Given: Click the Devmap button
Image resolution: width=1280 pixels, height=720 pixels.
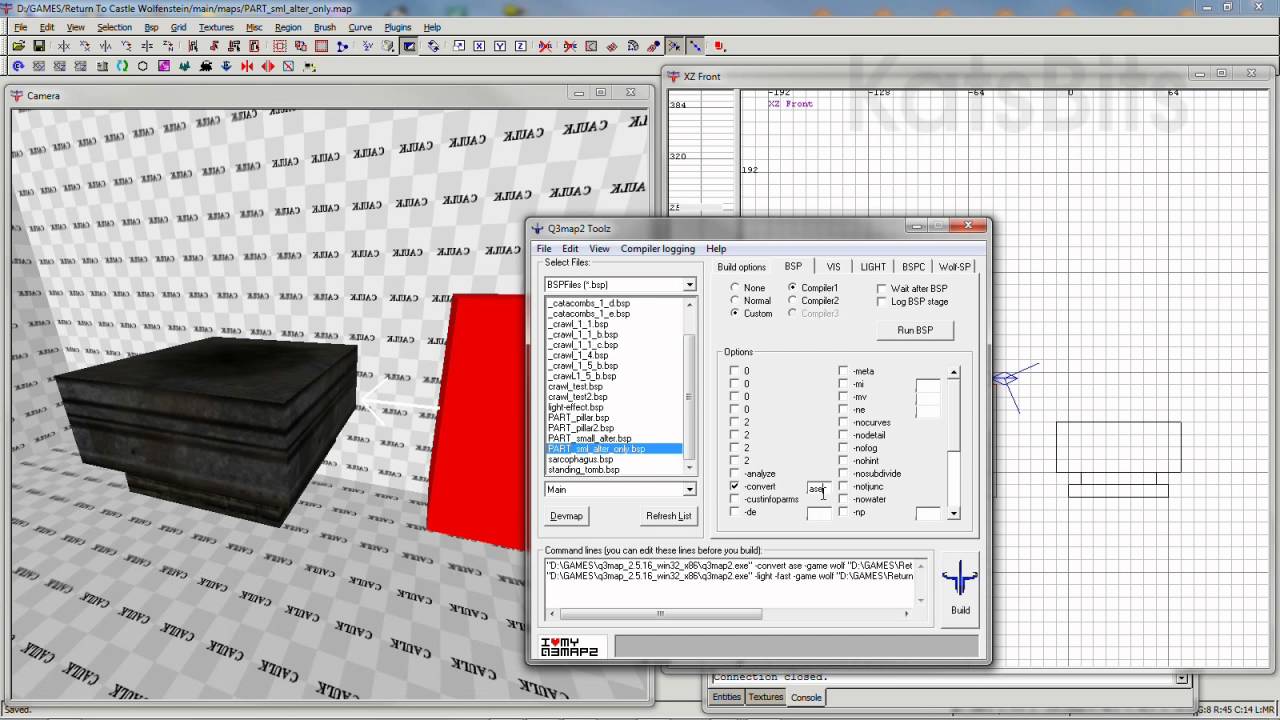Looking at the screenshot, I should pyautogui.click(x=566, y=516).
